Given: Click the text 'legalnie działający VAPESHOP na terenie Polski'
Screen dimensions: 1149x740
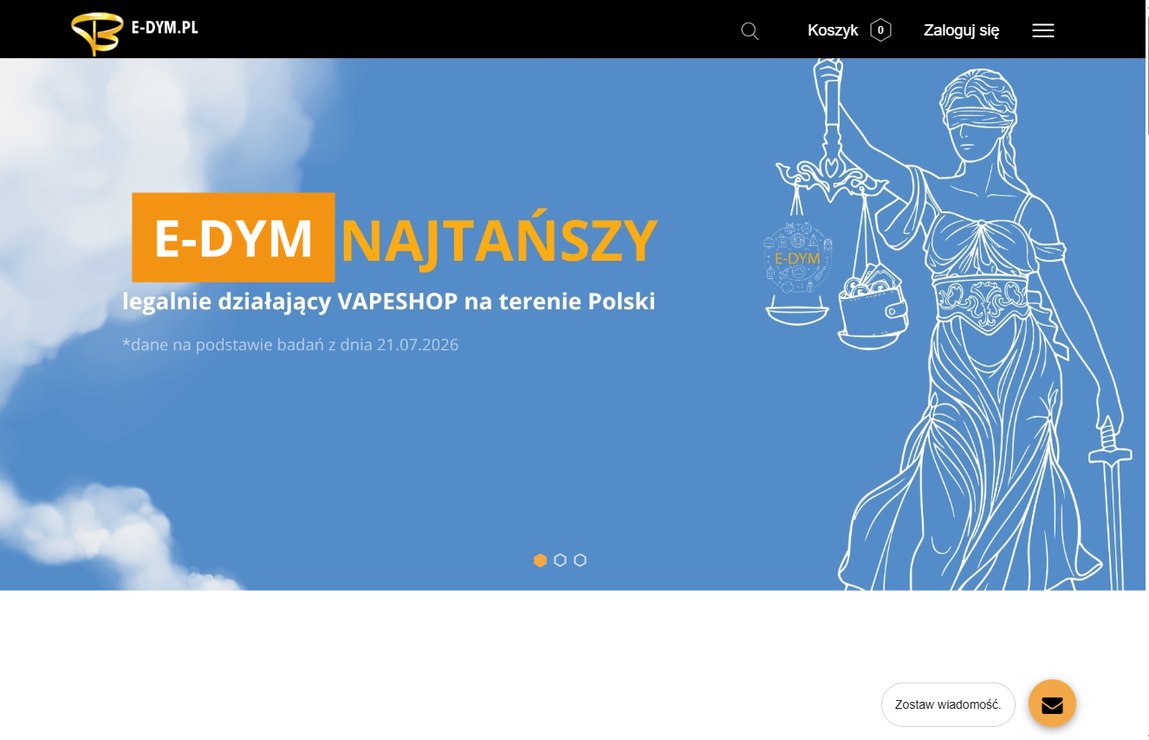Looking at the screenshot, I should tap(388, 301).
